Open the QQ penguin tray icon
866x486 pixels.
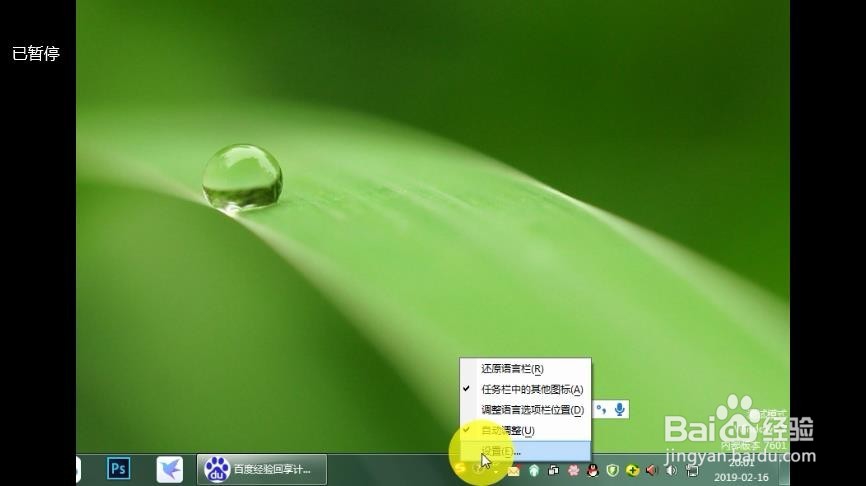tap(593, 471)
